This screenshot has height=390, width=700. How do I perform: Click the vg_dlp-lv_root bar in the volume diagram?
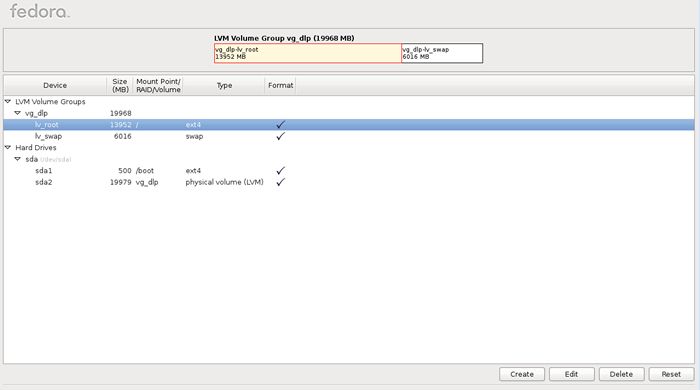point(308,53)
